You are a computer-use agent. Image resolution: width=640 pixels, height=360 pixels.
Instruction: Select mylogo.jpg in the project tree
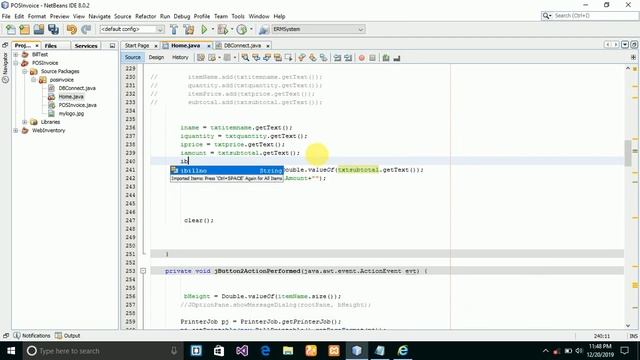click(x=71, y=114)
